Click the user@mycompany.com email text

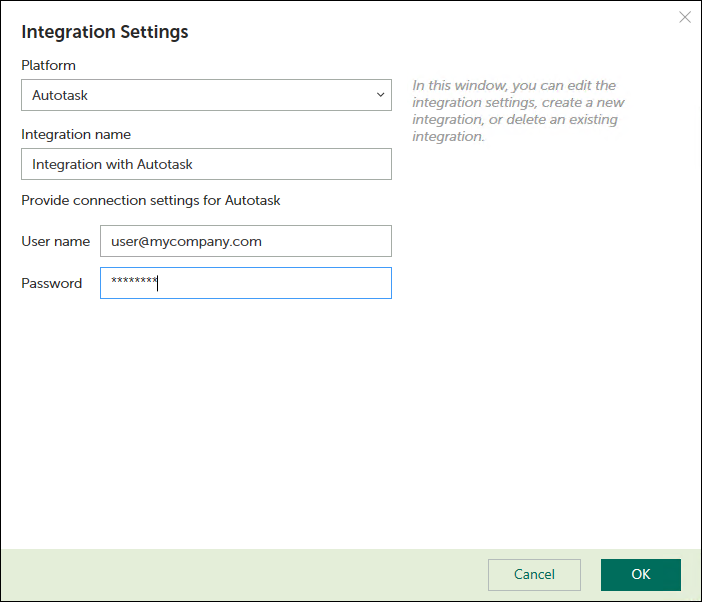pyautogui.click(x=186, y=241)
